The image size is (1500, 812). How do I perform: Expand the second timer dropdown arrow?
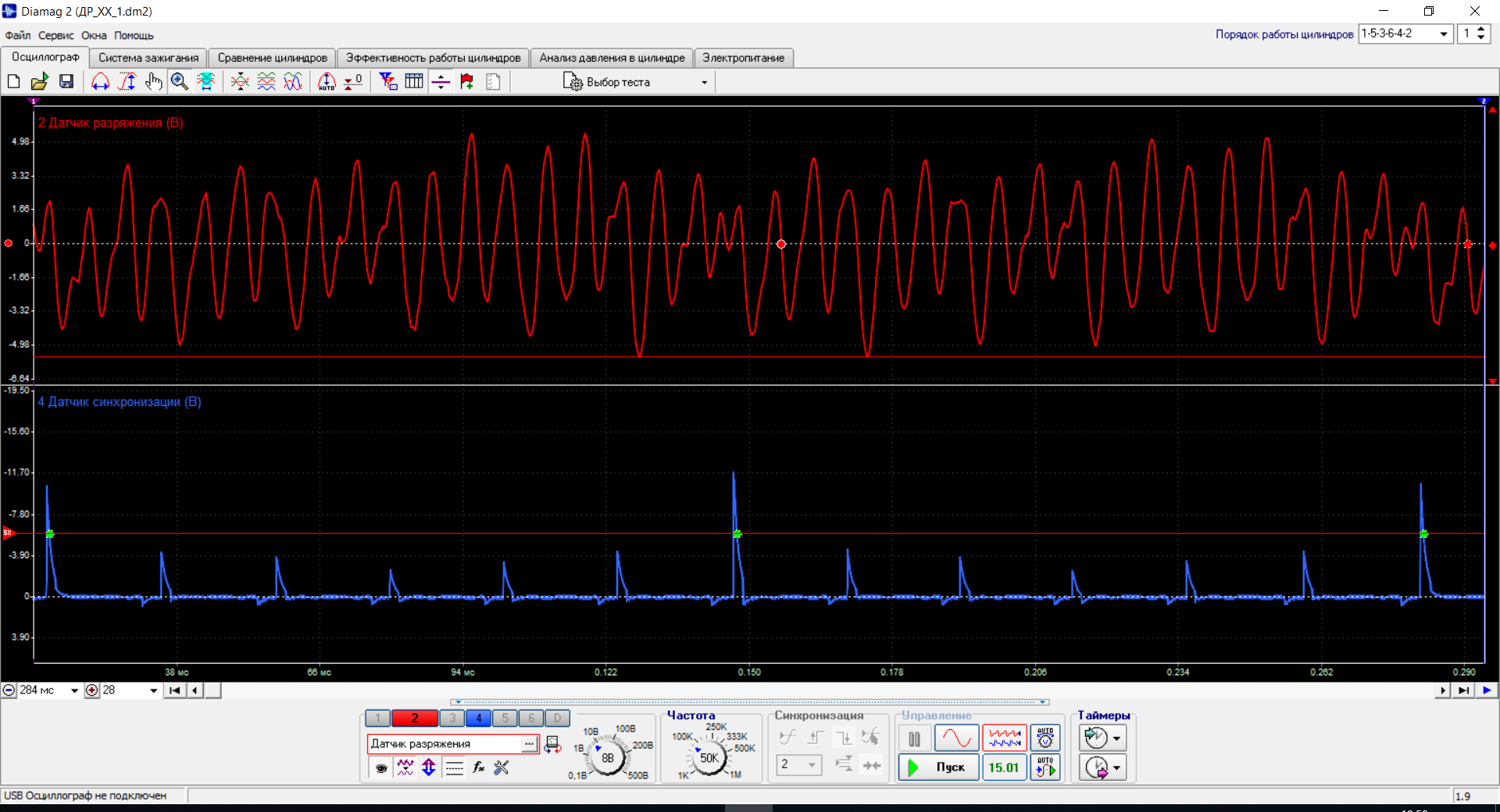point(1117,768)
